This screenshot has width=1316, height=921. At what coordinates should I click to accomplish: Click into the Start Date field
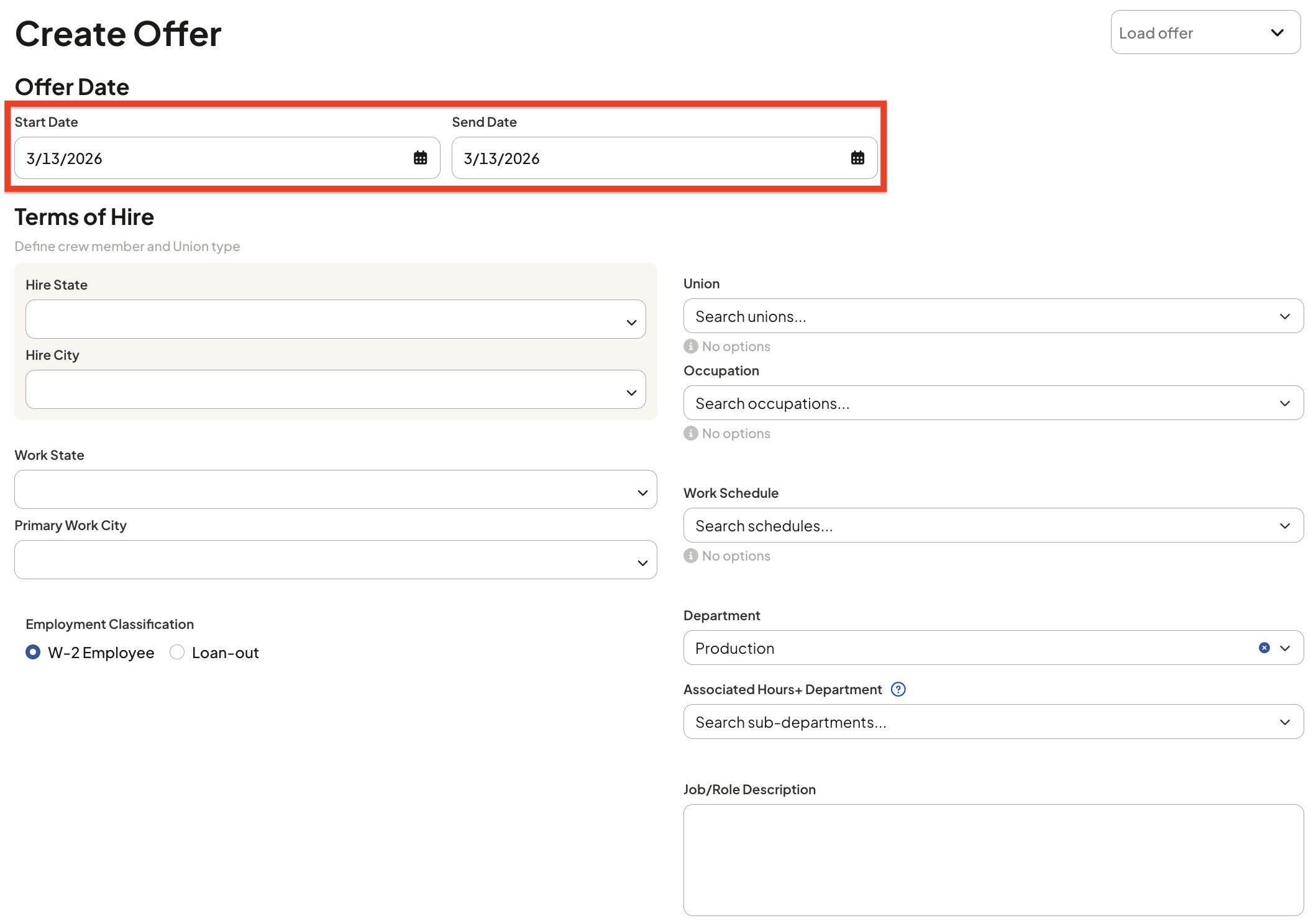coord(227,158)
